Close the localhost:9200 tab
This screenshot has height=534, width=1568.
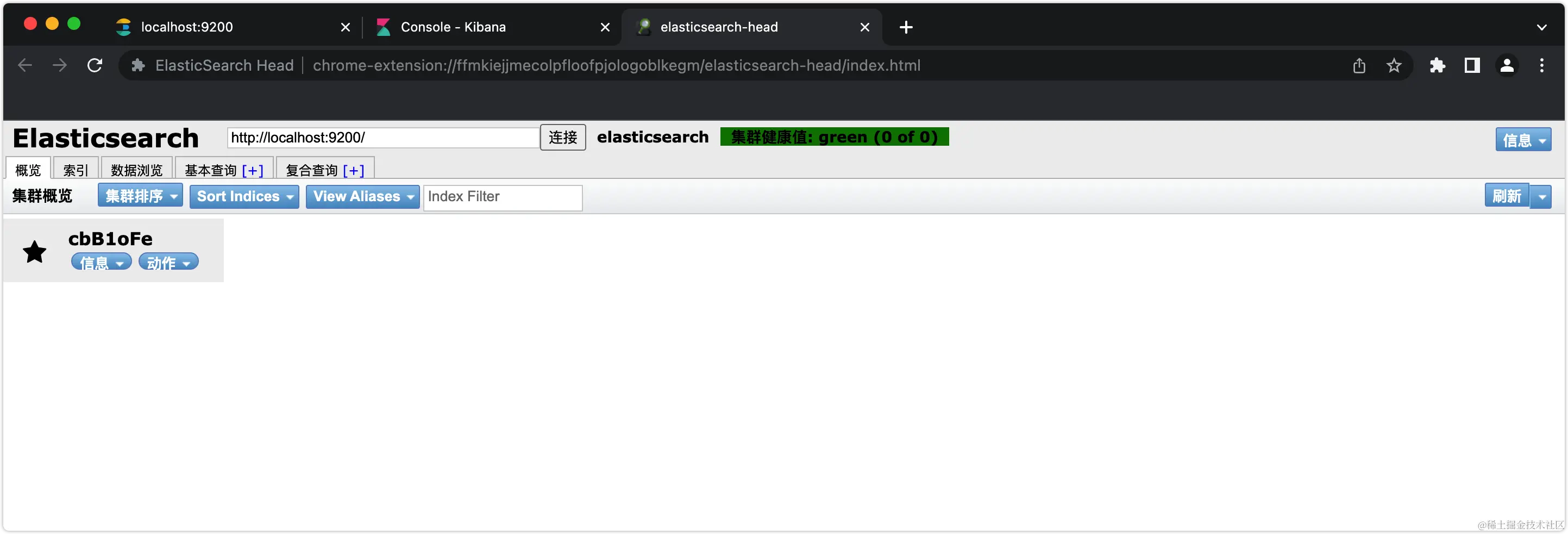point(345,27)
